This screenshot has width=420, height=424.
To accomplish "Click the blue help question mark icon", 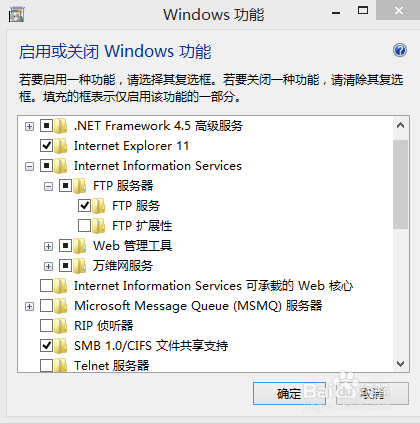I will coord(400,51).
